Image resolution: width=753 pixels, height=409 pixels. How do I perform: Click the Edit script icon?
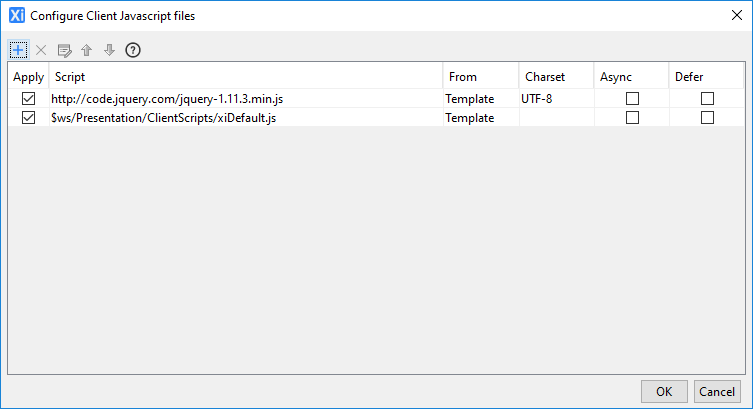[x=64, y=50]
